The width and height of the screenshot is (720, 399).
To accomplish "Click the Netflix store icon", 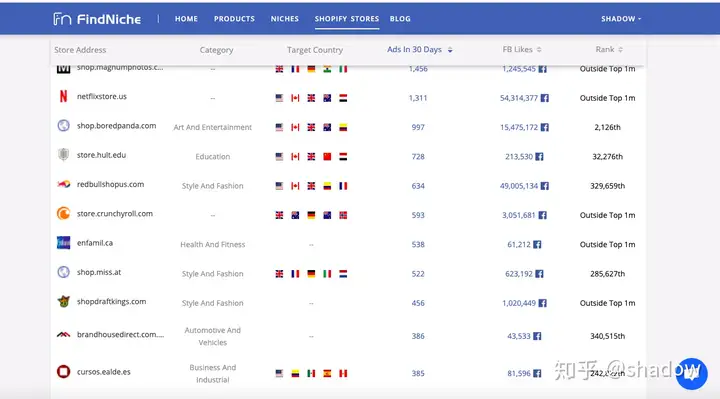I will click(63, 96).
